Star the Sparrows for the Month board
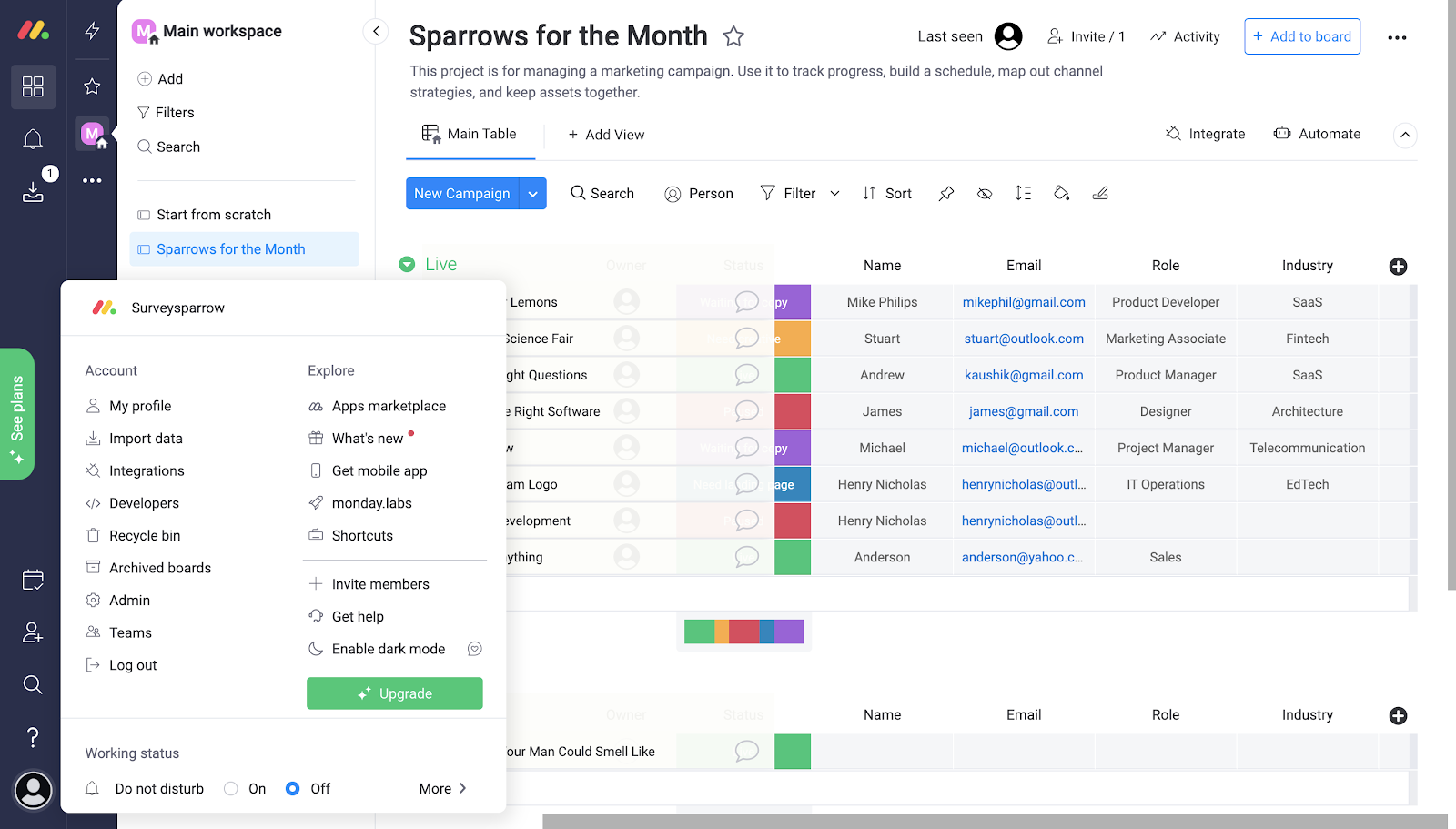 (733, 36)
